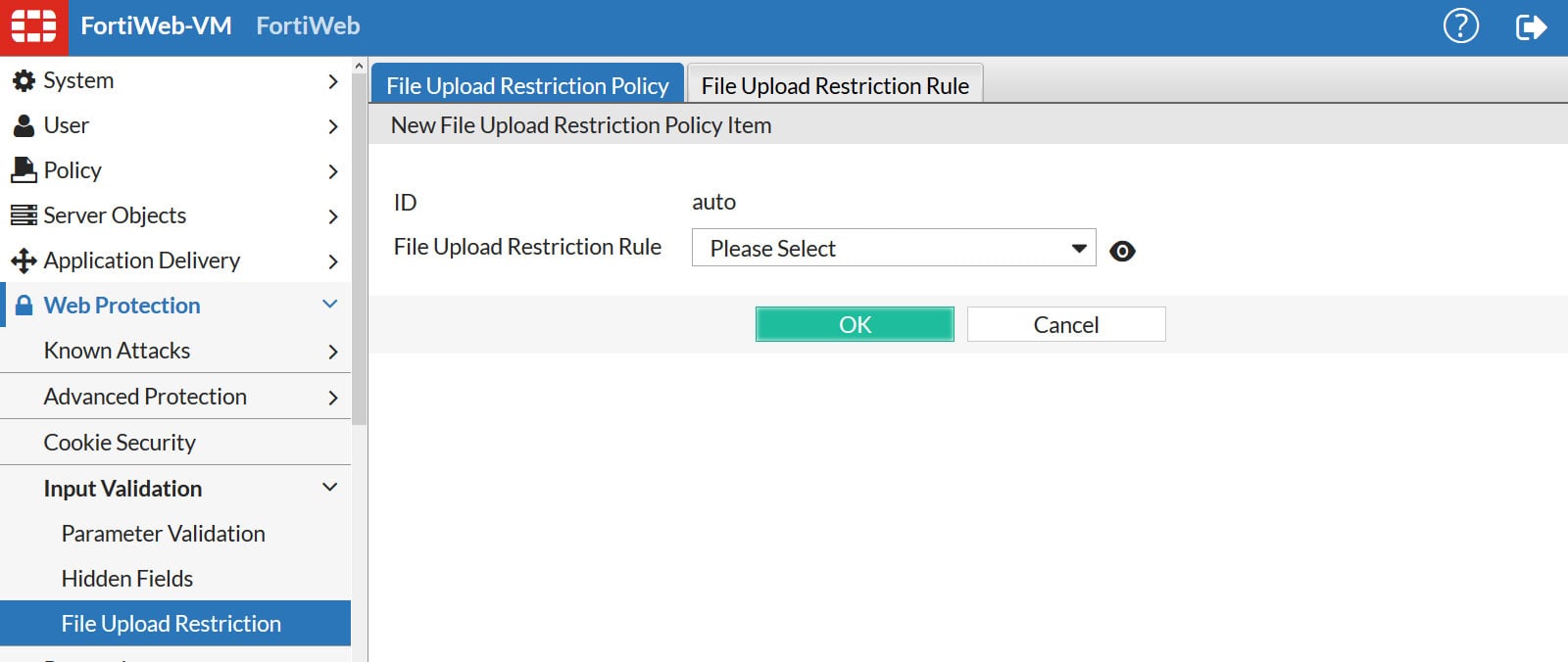Image resolution: width=1568 pixels, height=662 pixels.
Task: Click the logout arrow icon
Action: click(x=1531, y=26)
